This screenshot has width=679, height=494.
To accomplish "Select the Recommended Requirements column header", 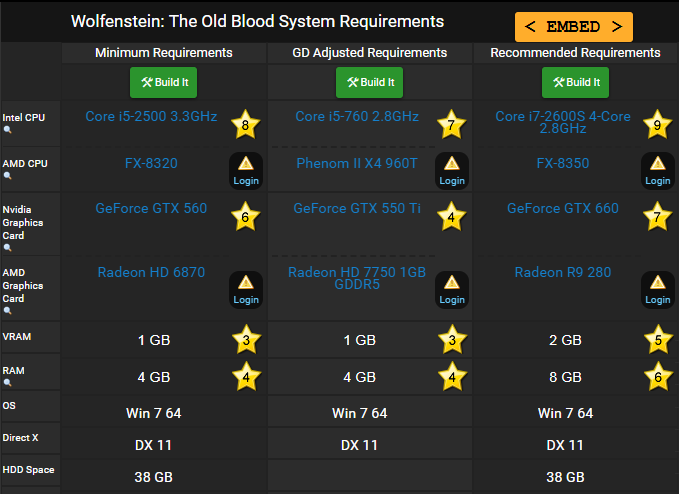I will click(576, 53).
